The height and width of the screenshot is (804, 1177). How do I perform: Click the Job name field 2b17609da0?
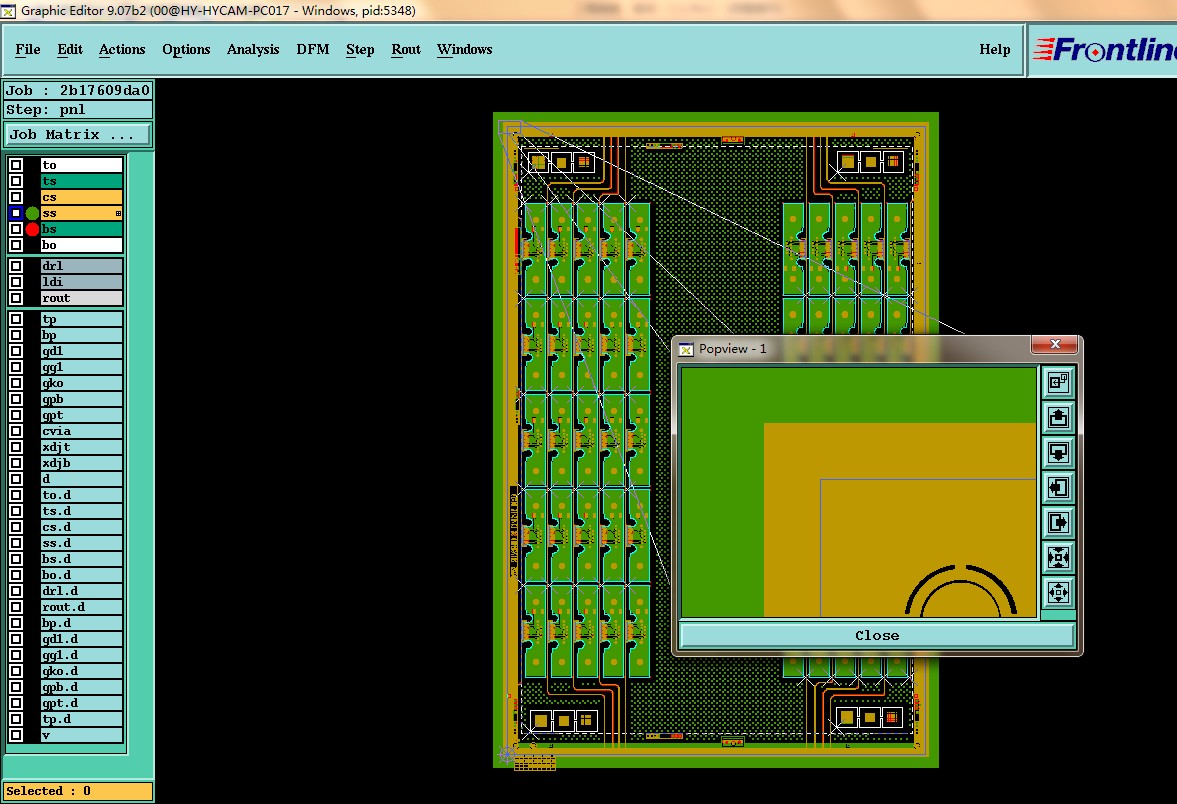coord(78,90)
